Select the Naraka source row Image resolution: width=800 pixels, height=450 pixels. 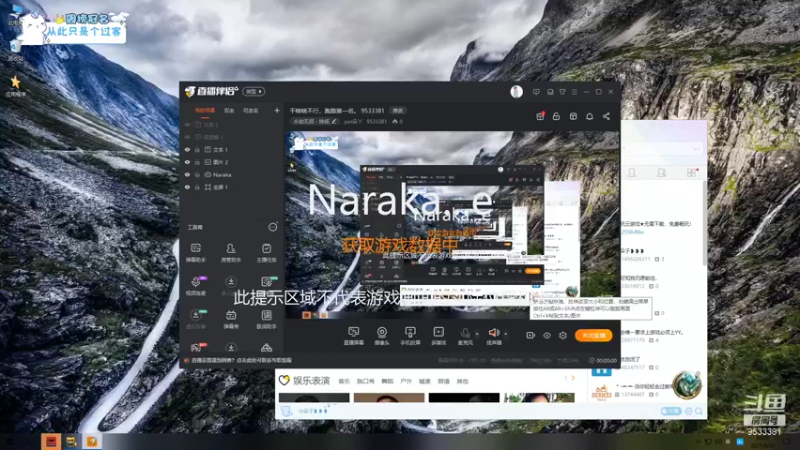231,175
